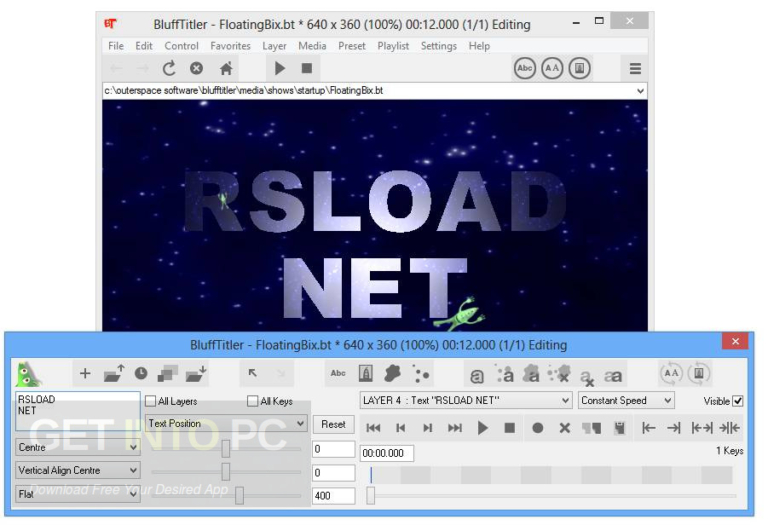
Task: Step to next key button
Action: (x=428, y=428)
